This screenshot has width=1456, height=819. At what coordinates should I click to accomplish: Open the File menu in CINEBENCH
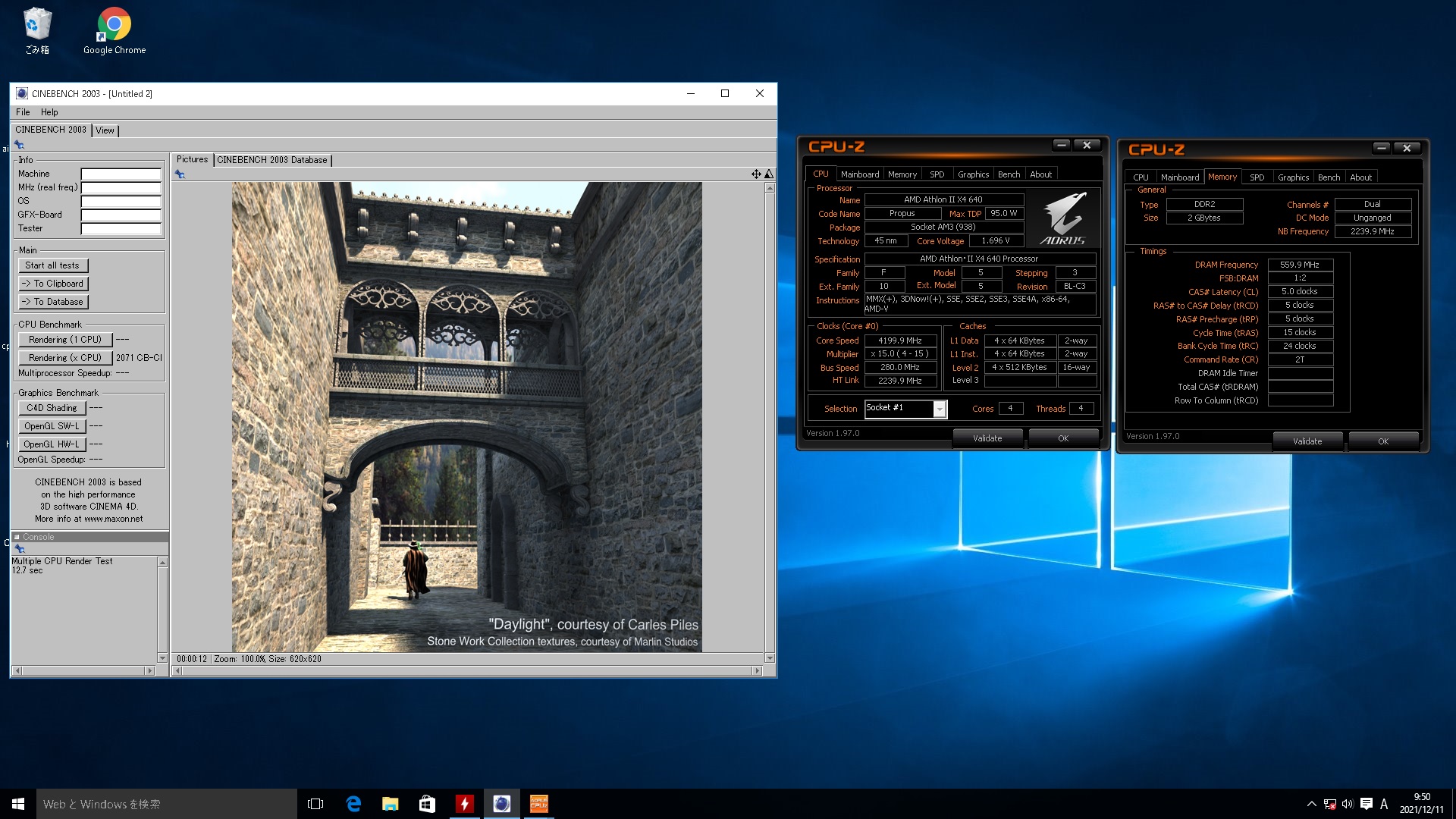point(23,112)
